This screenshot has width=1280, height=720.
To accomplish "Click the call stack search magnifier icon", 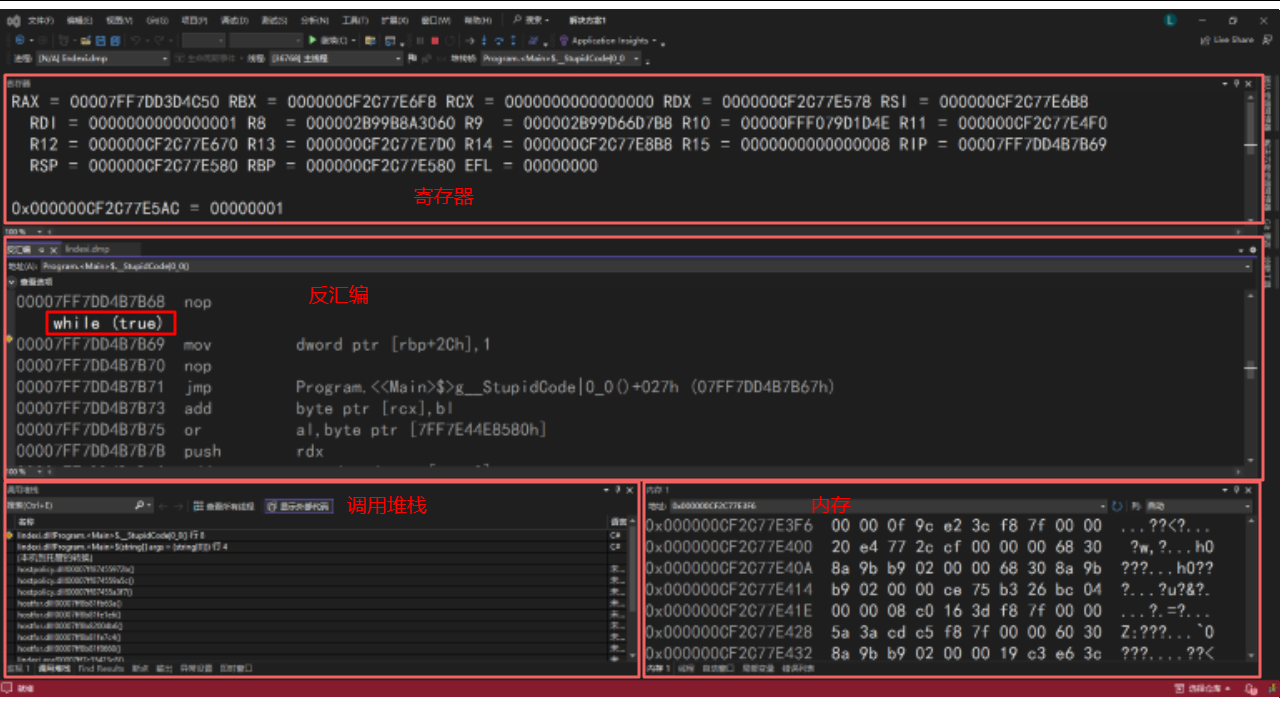I will point(138,506).
